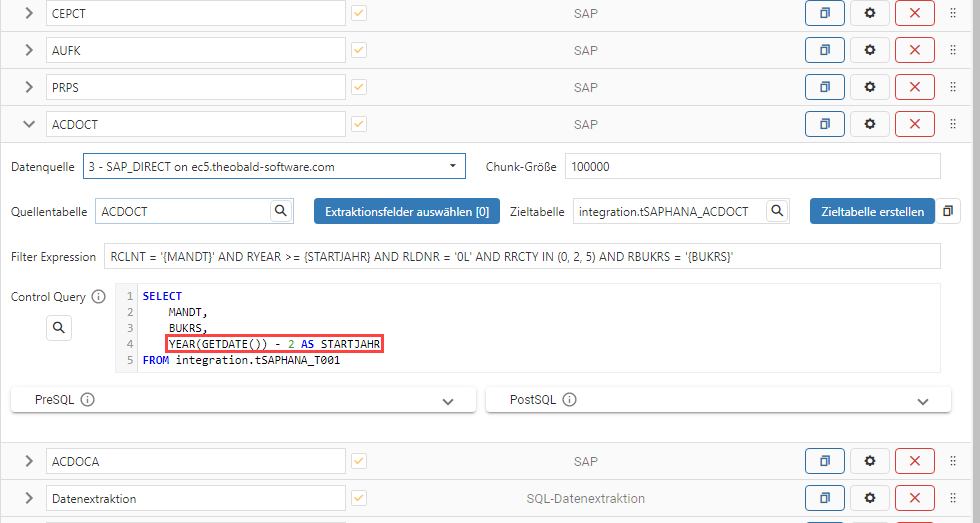This screenshot has width=980, height=523.
Task: Open settings gear for the CEPCT row
Action: pyautogui.click(x=869, y=13)
